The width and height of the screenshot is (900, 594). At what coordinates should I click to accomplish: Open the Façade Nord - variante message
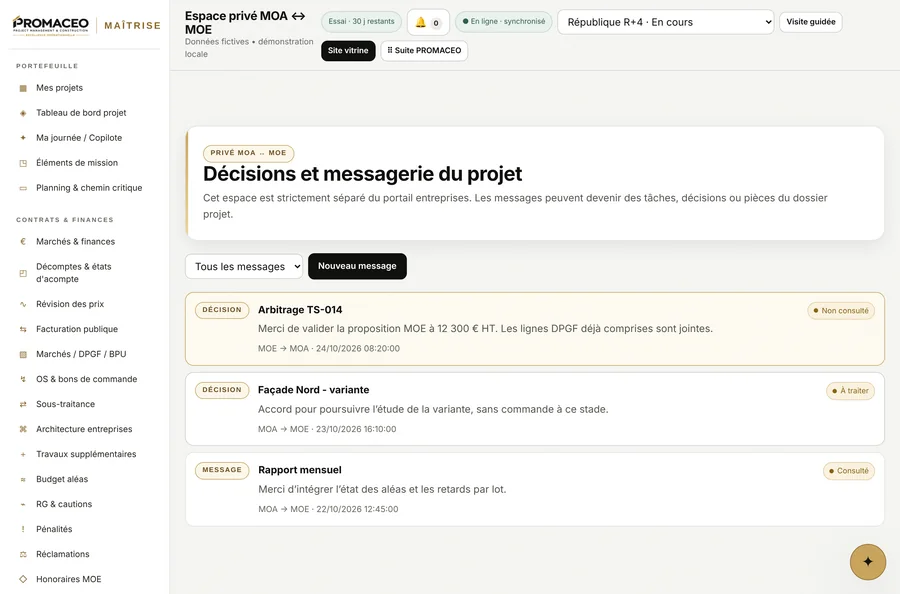(534, 409)
